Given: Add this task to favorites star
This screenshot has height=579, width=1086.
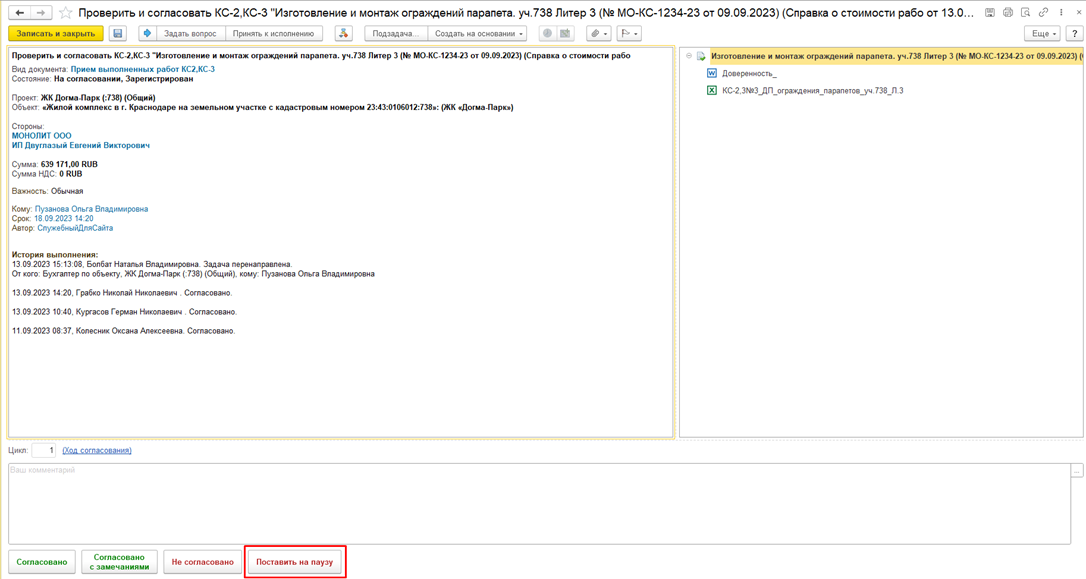Looking at the screenshot, I should tap(66, 13).
